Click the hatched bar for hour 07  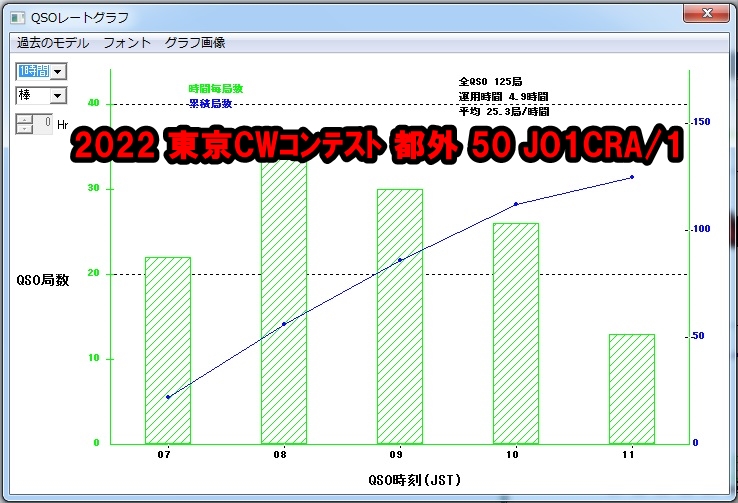168,350
